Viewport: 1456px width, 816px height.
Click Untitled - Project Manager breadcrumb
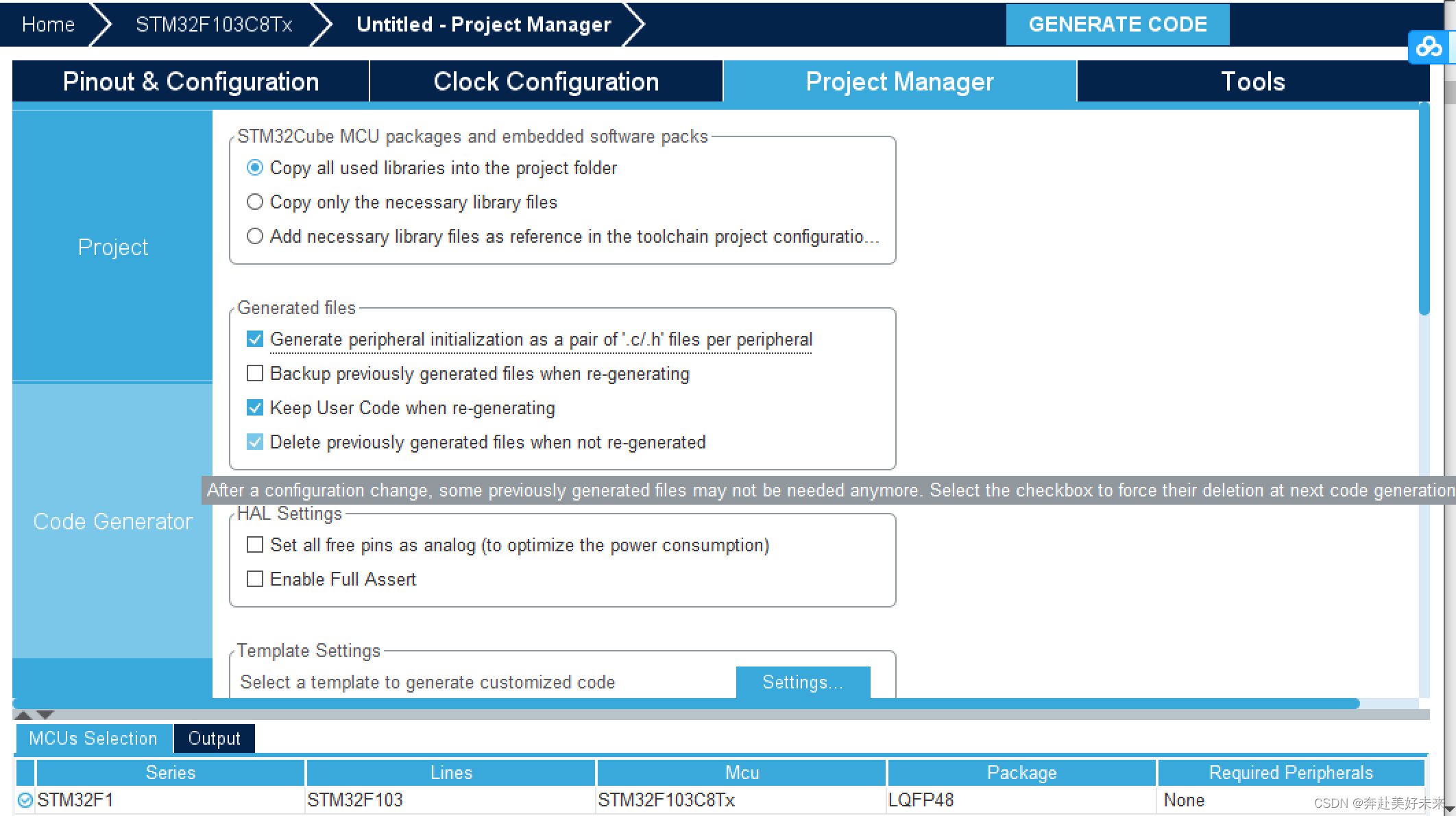[x=484, y=25]
